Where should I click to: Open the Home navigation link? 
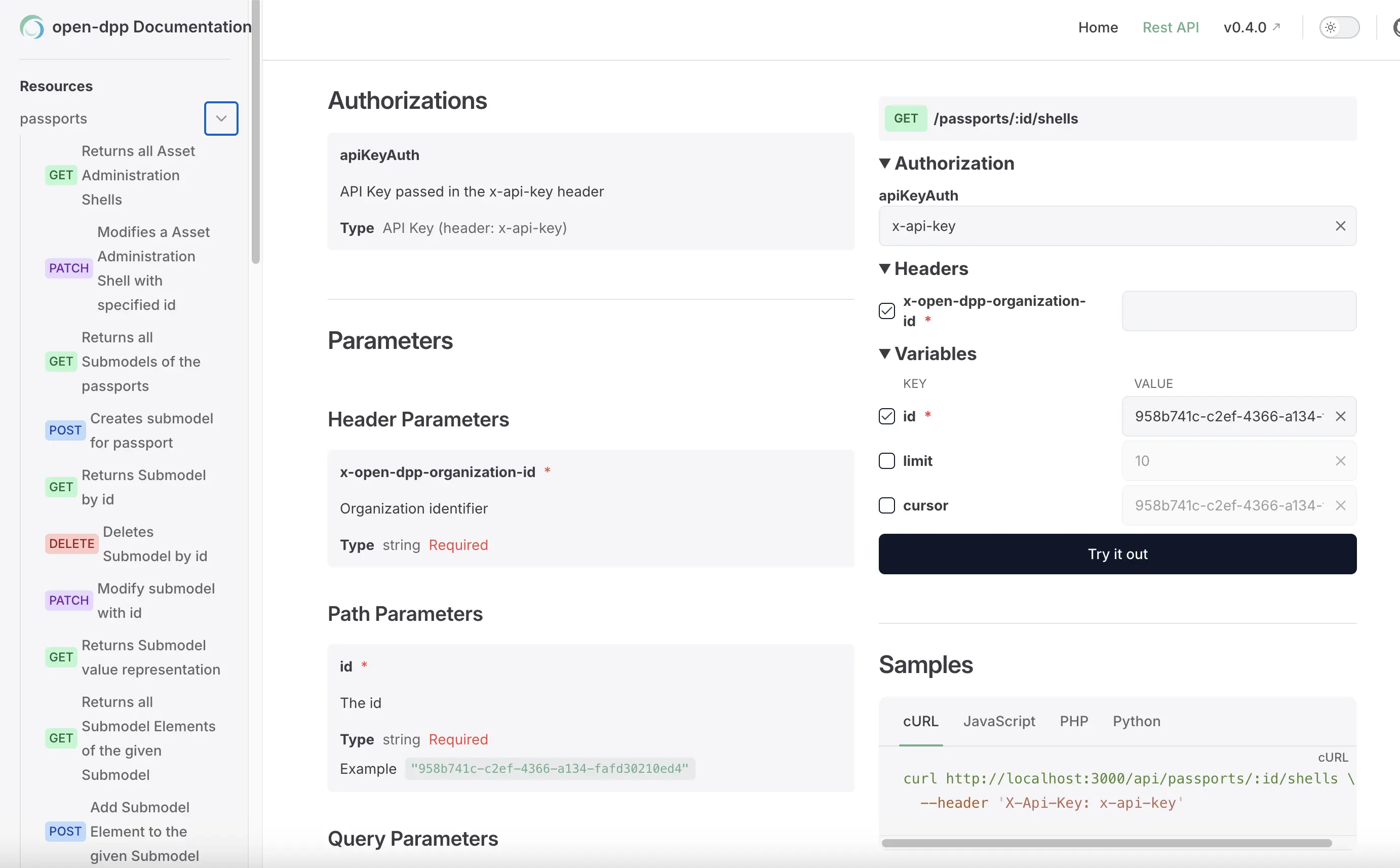tap(1098, 27)
